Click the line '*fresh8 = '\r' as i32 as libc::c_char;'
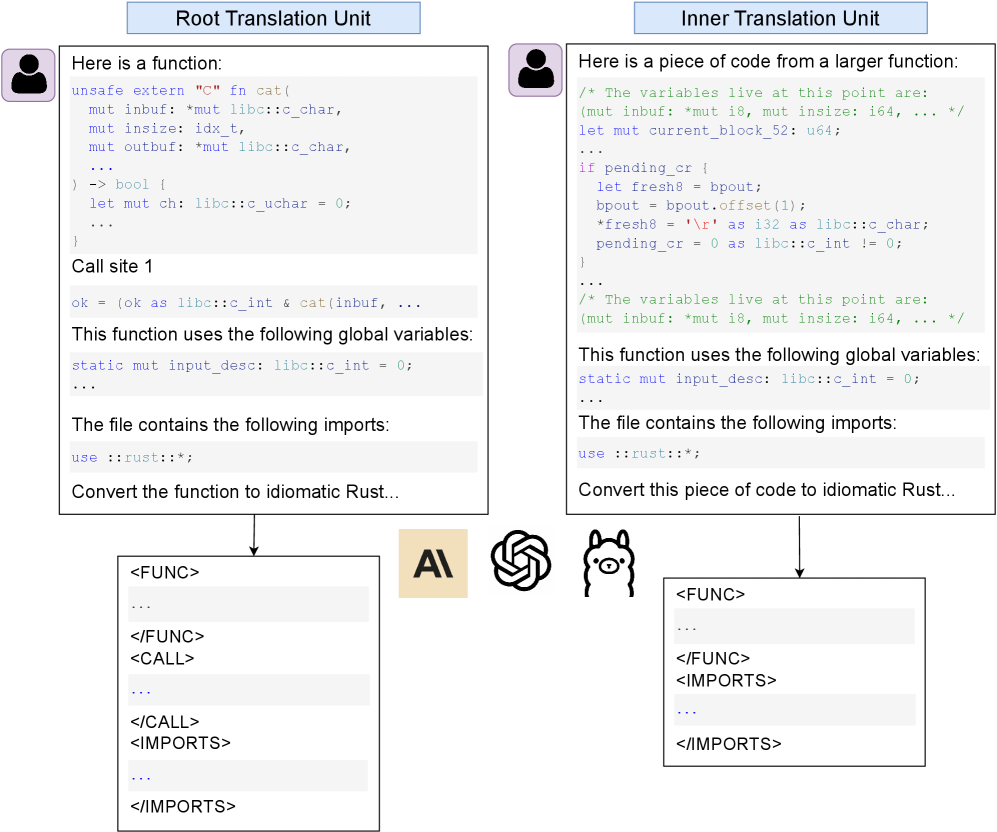This screenshot has height=832, width=997. 762,224
